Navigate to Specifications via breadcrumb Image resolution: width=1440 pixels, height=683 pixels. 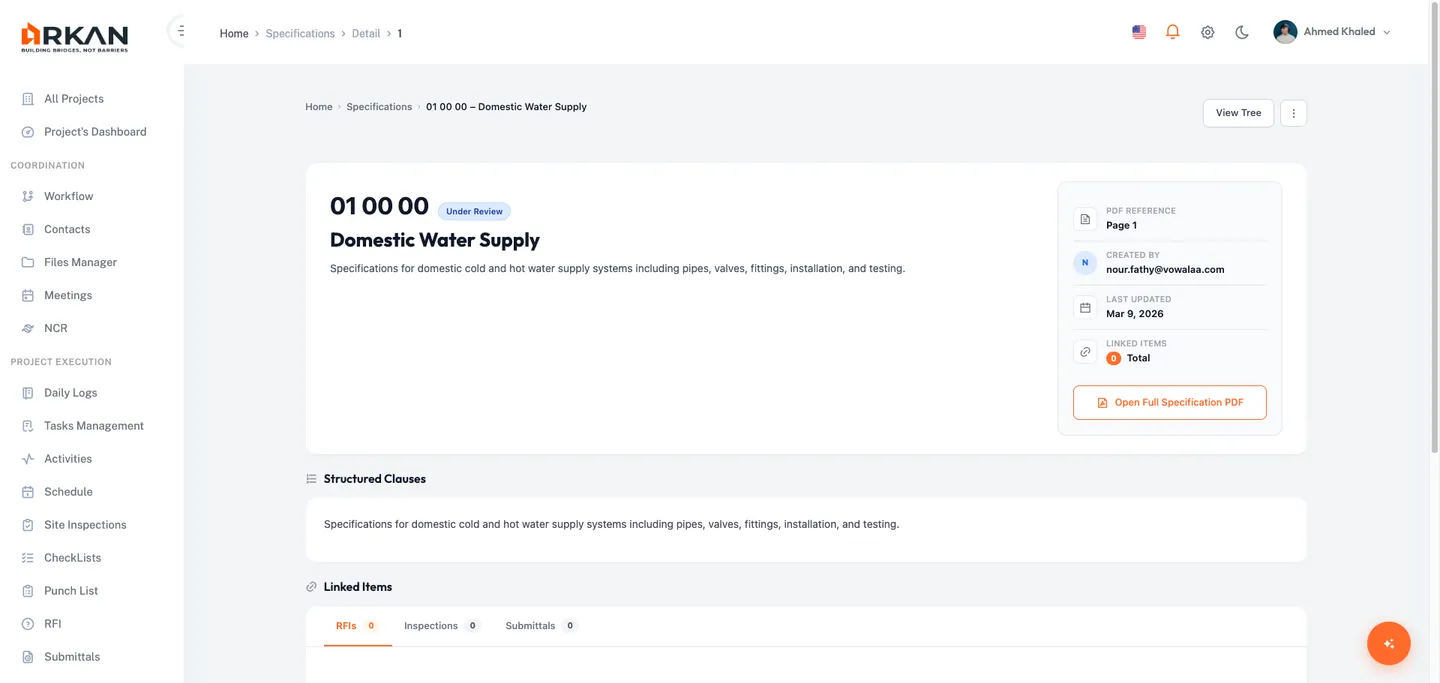pos(379,106)
